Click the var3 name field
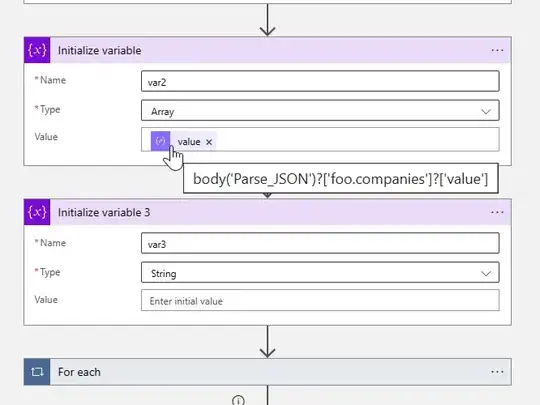 [x=320, y=243]
